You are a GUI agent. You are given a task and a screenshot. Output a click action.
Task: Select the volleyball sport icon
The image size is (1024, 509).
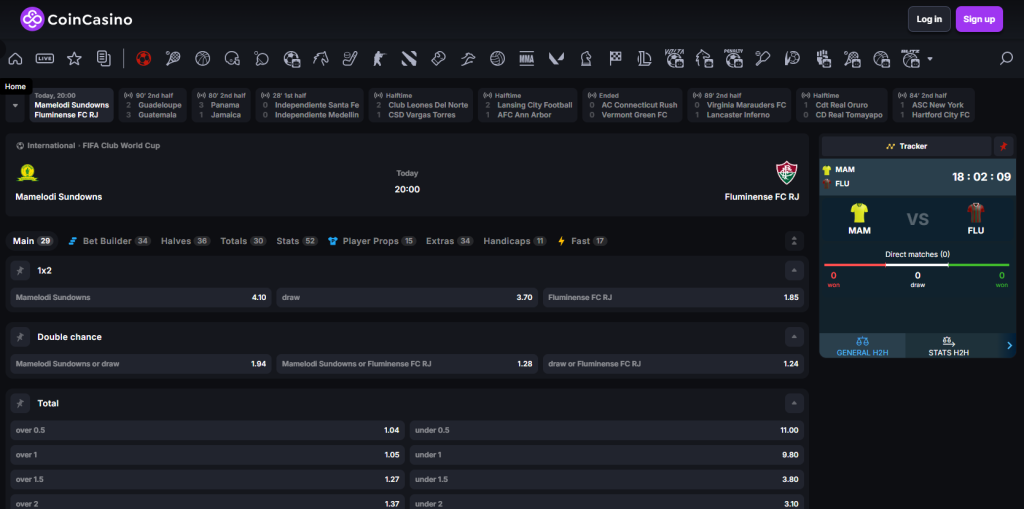click(498, 59)
